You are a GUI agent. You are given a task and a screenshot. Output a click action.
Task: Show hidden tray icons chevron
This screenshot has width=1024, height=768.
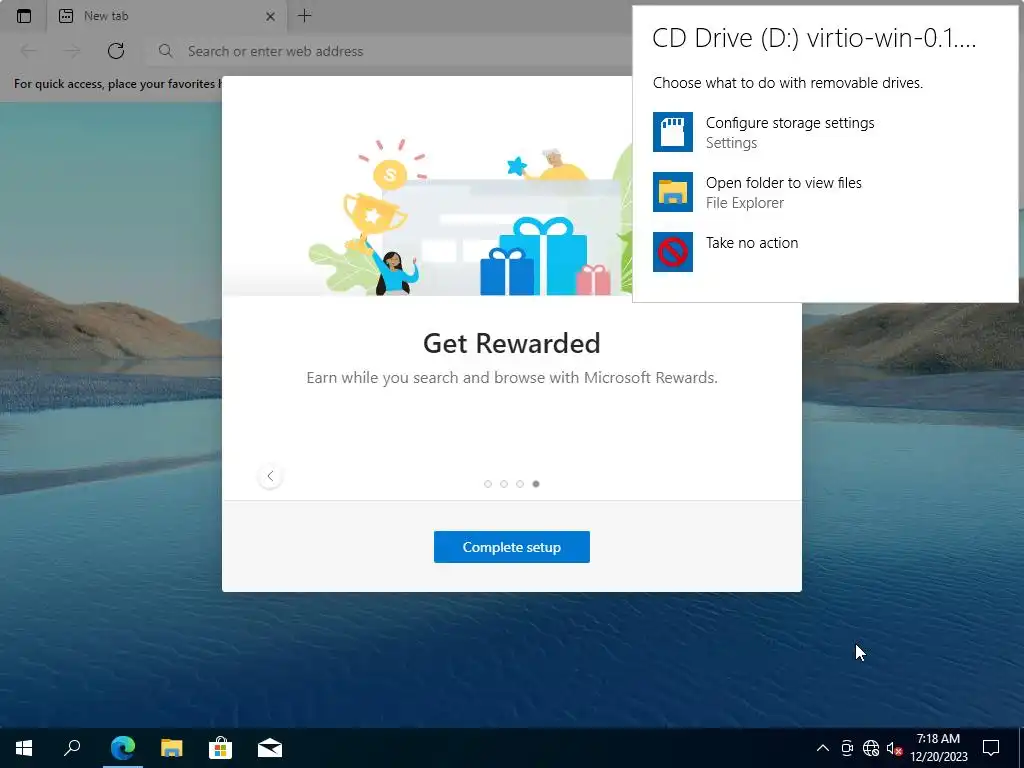coord(823,748)
